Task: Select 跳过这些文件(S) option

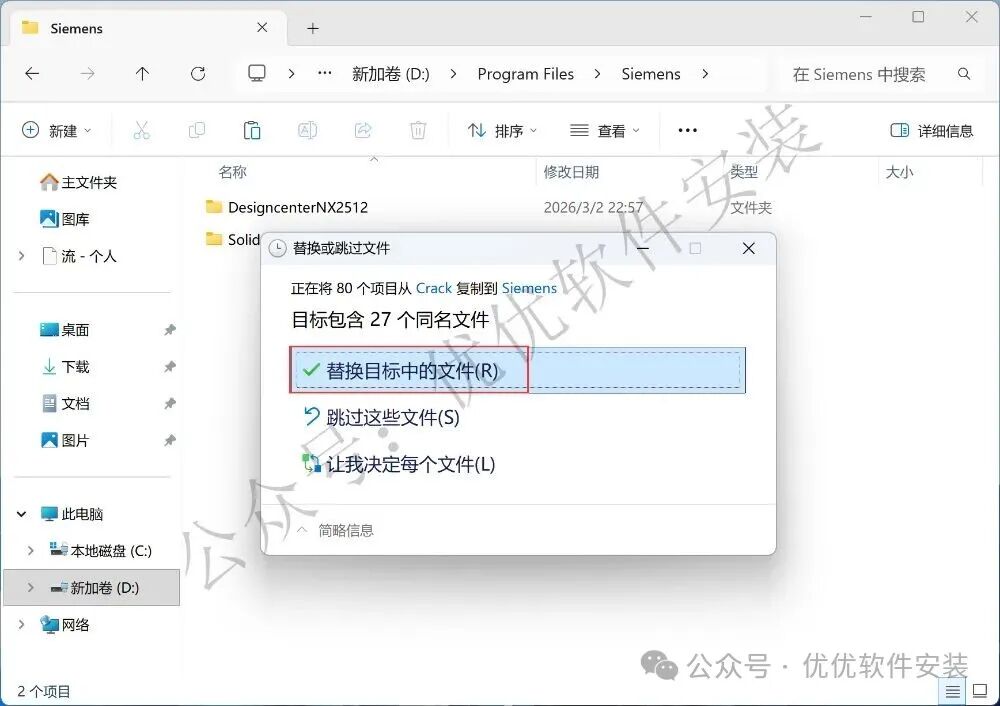Action: coord(381,417)
